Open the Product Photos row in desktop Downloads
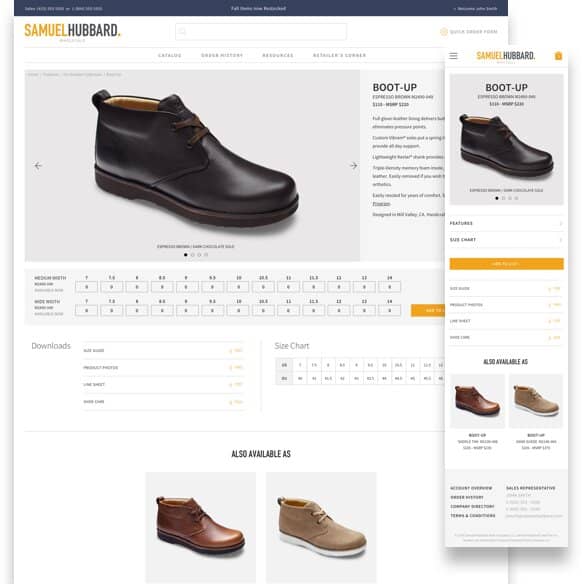582x584 pixels. pyautogui.click(x=163, y=367)
